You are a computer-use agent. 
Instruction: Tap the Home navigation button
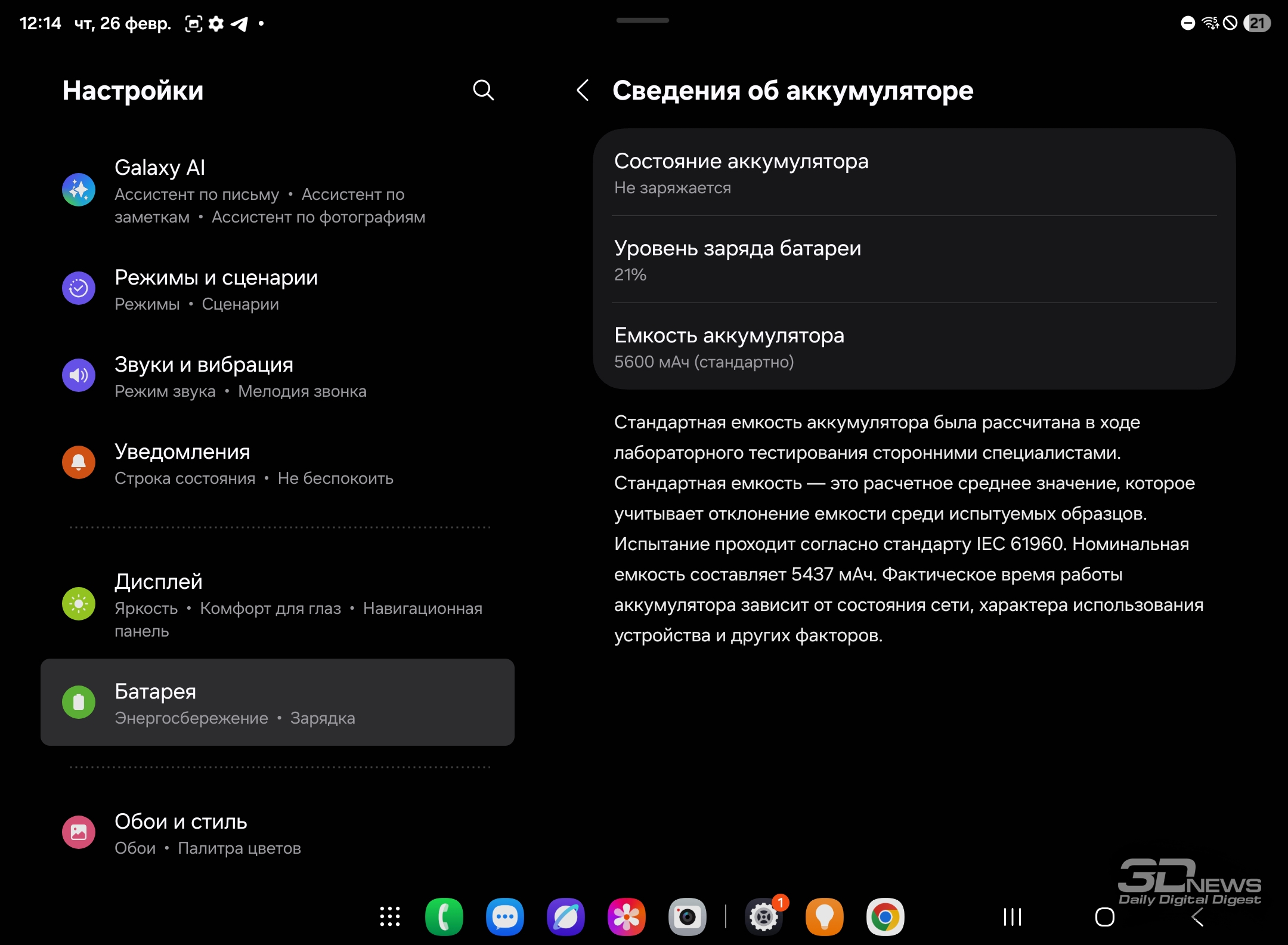tap(1105, 917)
